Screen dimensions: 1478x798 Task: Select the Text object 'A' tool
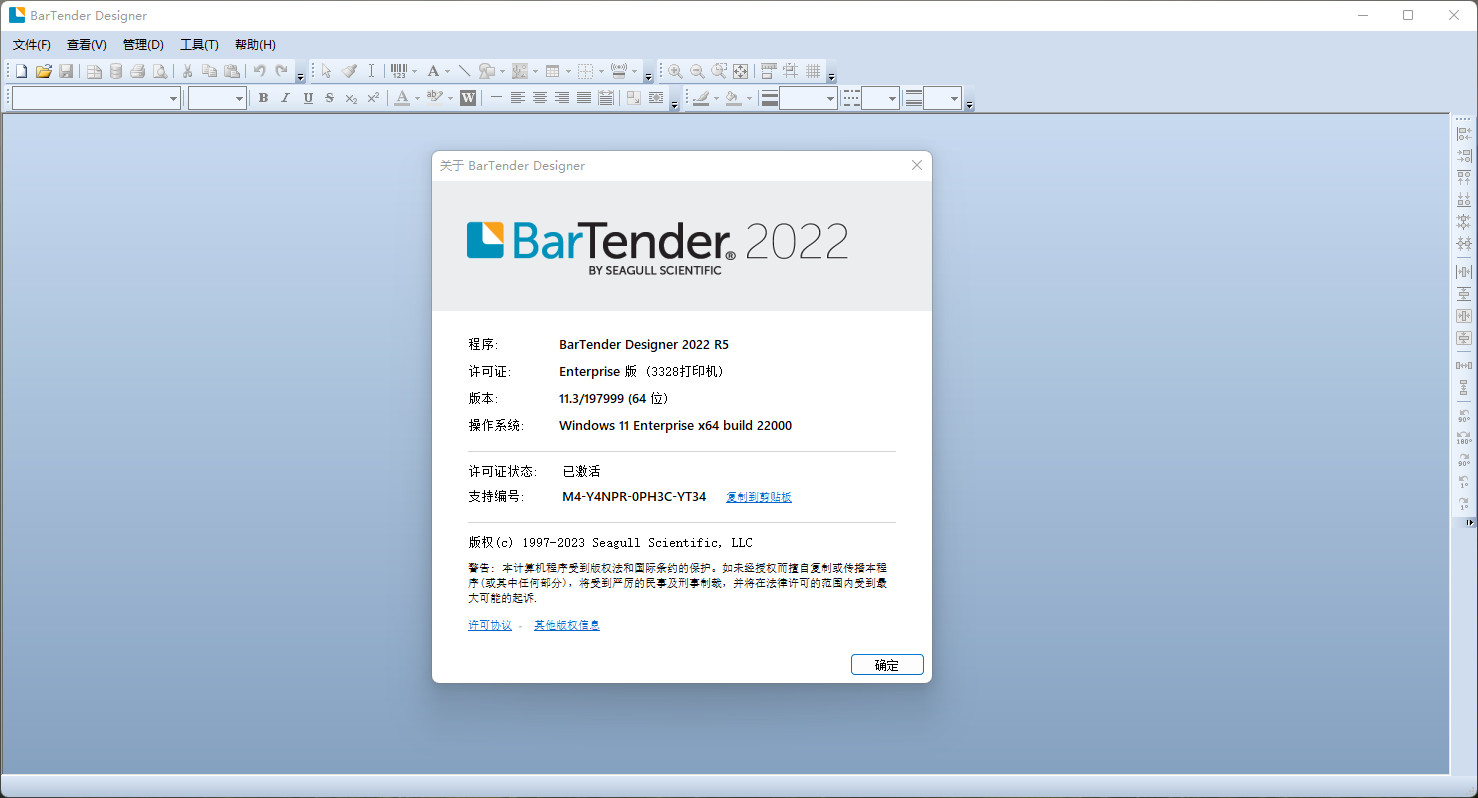click(433, 71)
